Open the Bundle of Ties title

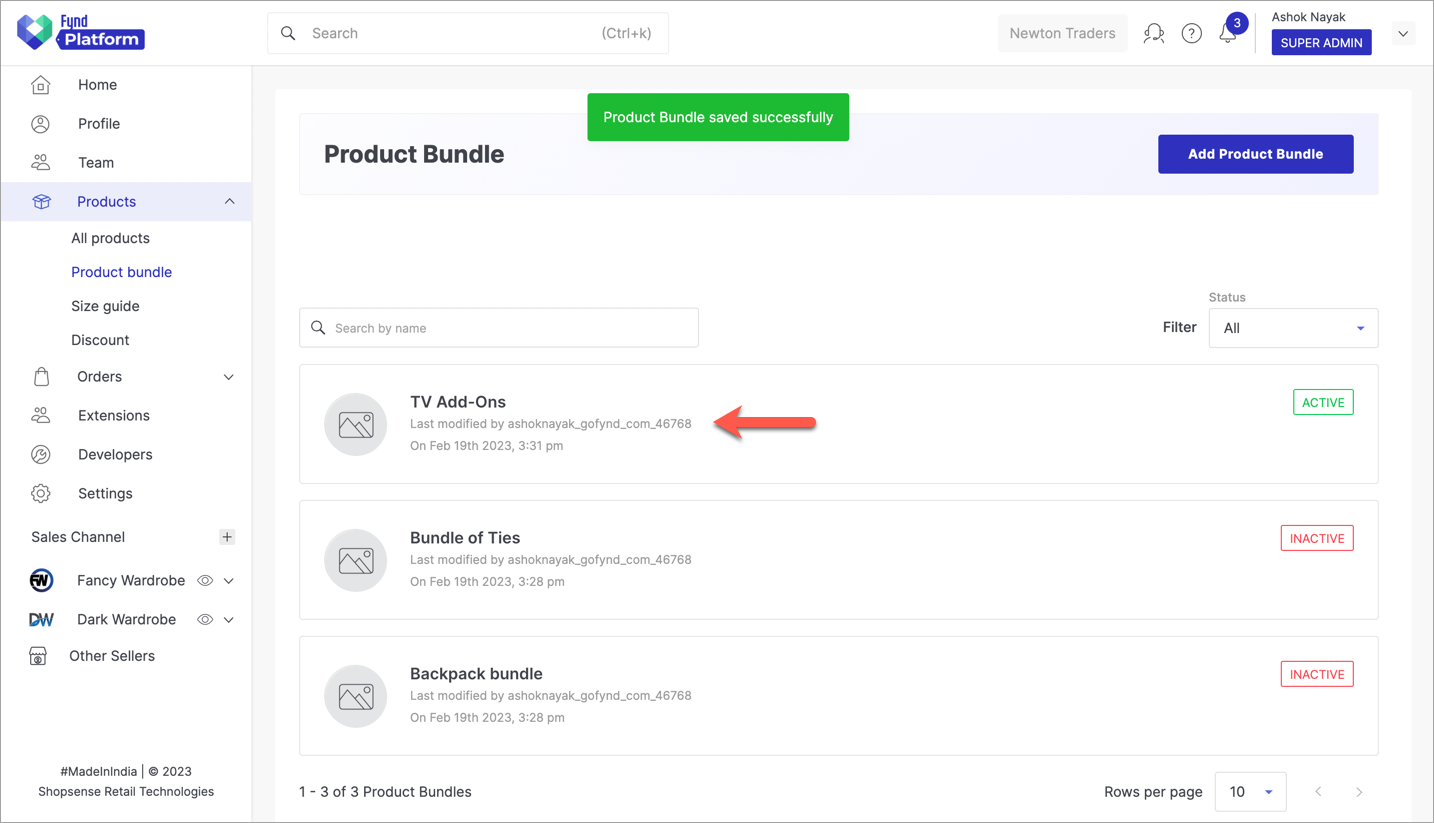point(465,538)
